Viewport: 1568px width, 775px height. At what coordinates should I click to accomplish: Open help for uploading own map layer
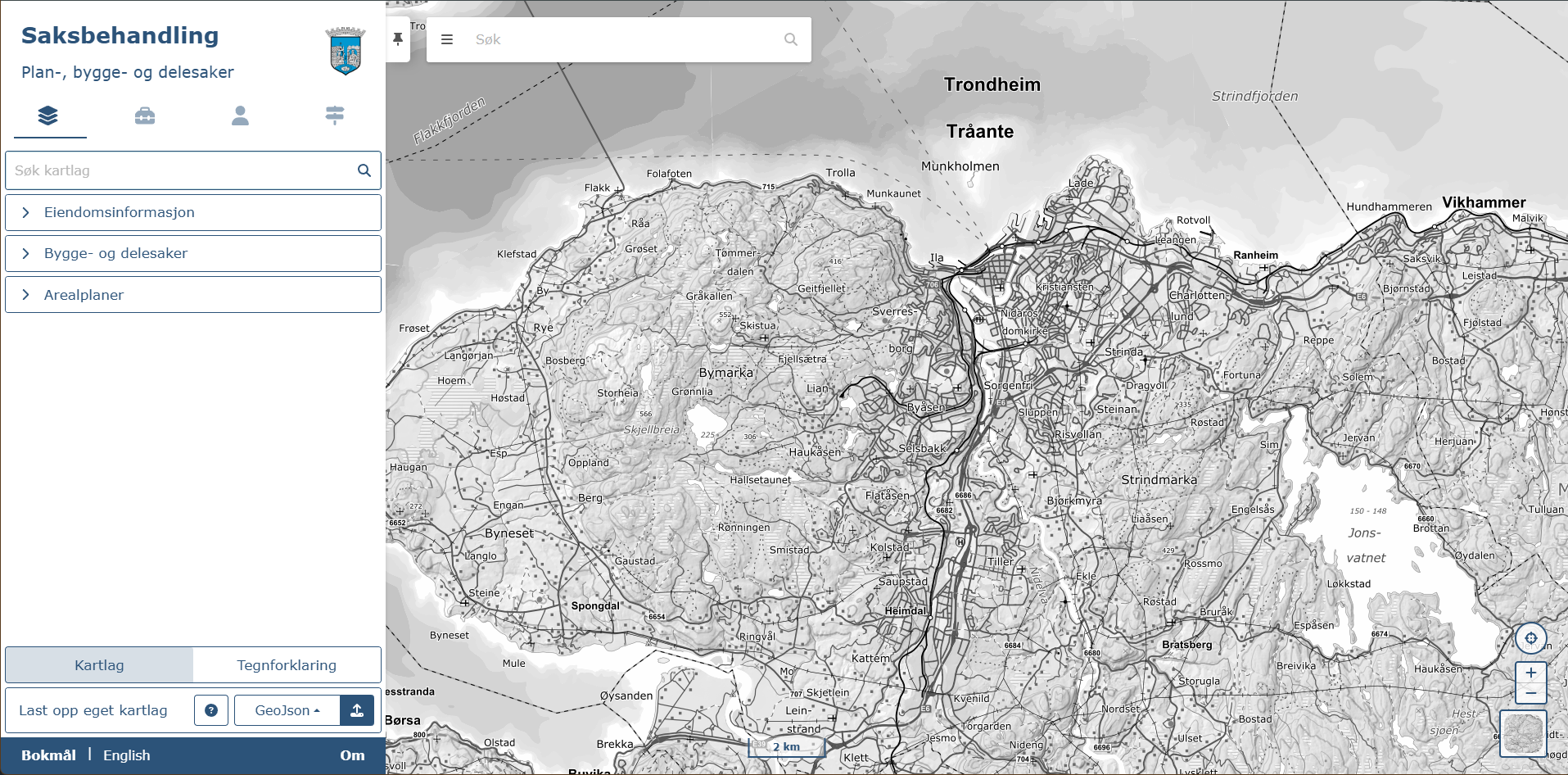pyautogui.click(x=211, y=710)
